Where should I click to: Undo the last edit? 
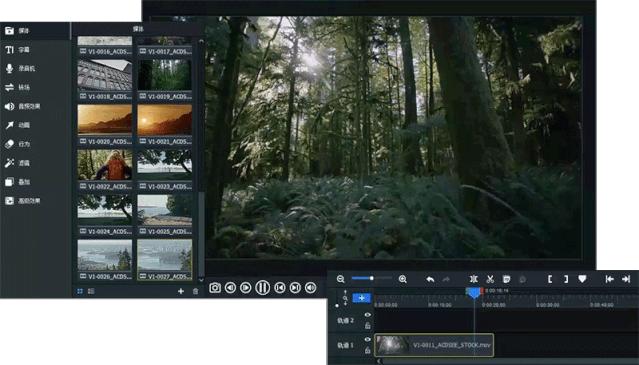click(430, 279)
